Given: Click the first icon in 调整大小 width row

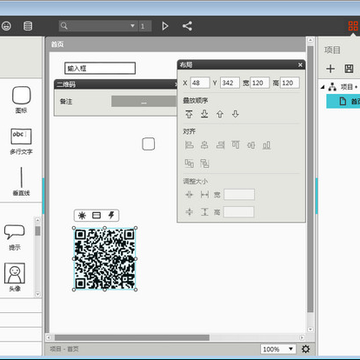Looking at the screenshot, I should tap(189, 195).
